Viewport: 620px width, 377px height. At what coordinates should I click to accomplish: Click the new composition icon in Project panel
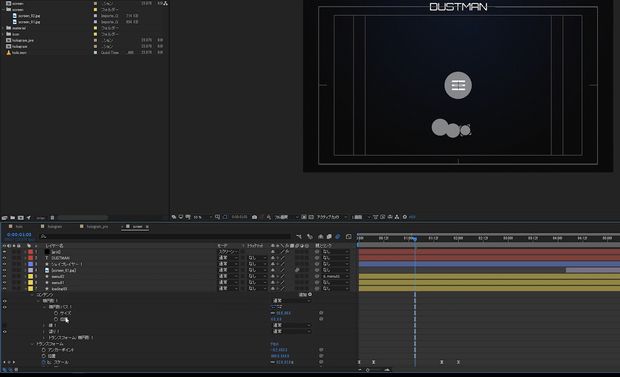21,218
